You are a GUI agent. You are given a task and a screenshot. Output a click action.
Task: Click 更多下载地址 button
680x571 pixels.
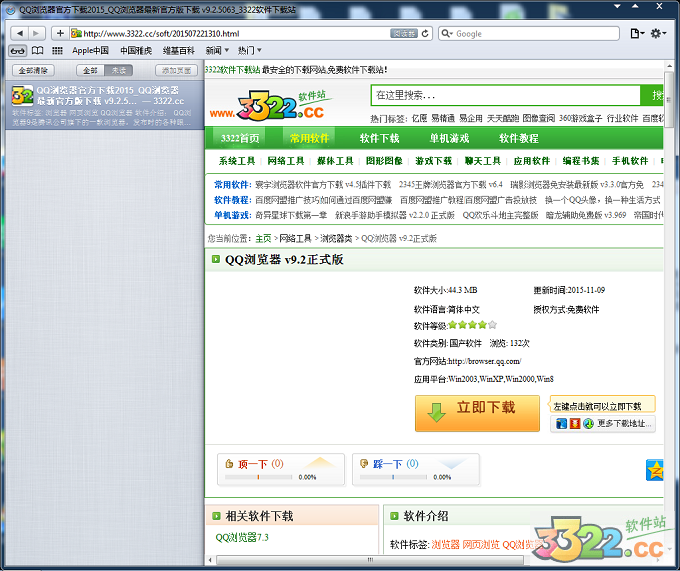pyautogui.click(x=603, y=423)
